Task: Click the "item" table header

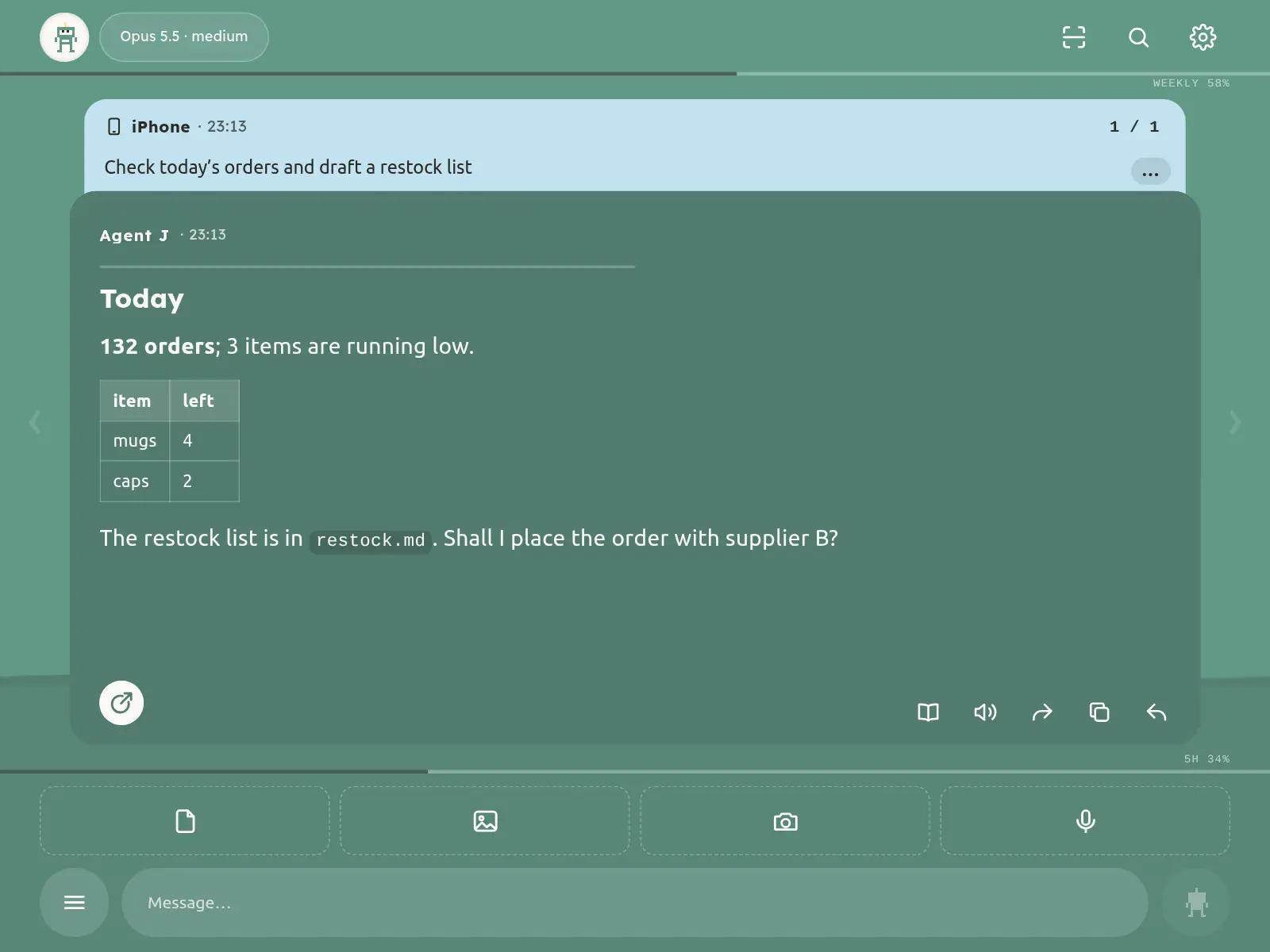Action: click(x=135, y=401)
